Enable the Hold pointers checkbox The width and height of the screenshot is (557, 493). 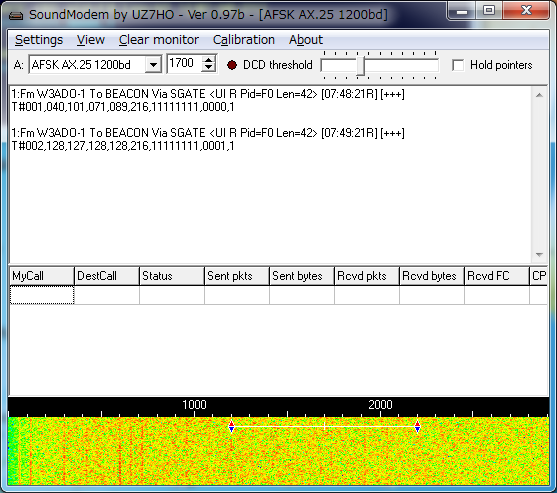point(458,65)
